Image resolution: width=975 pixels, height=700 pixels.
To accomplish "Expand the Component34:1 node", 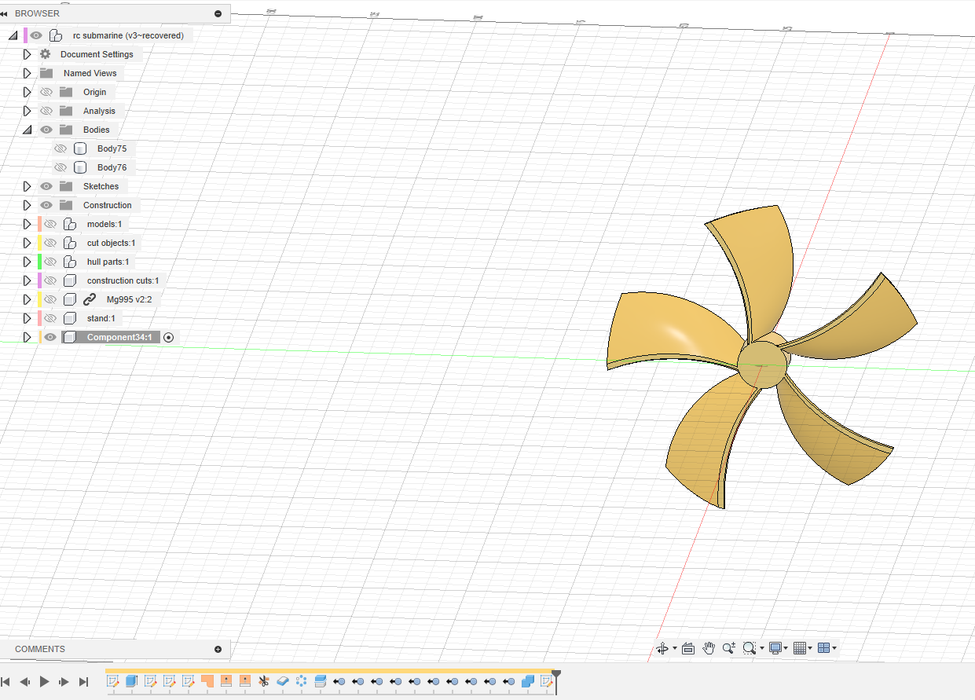I will click(27, 337).
